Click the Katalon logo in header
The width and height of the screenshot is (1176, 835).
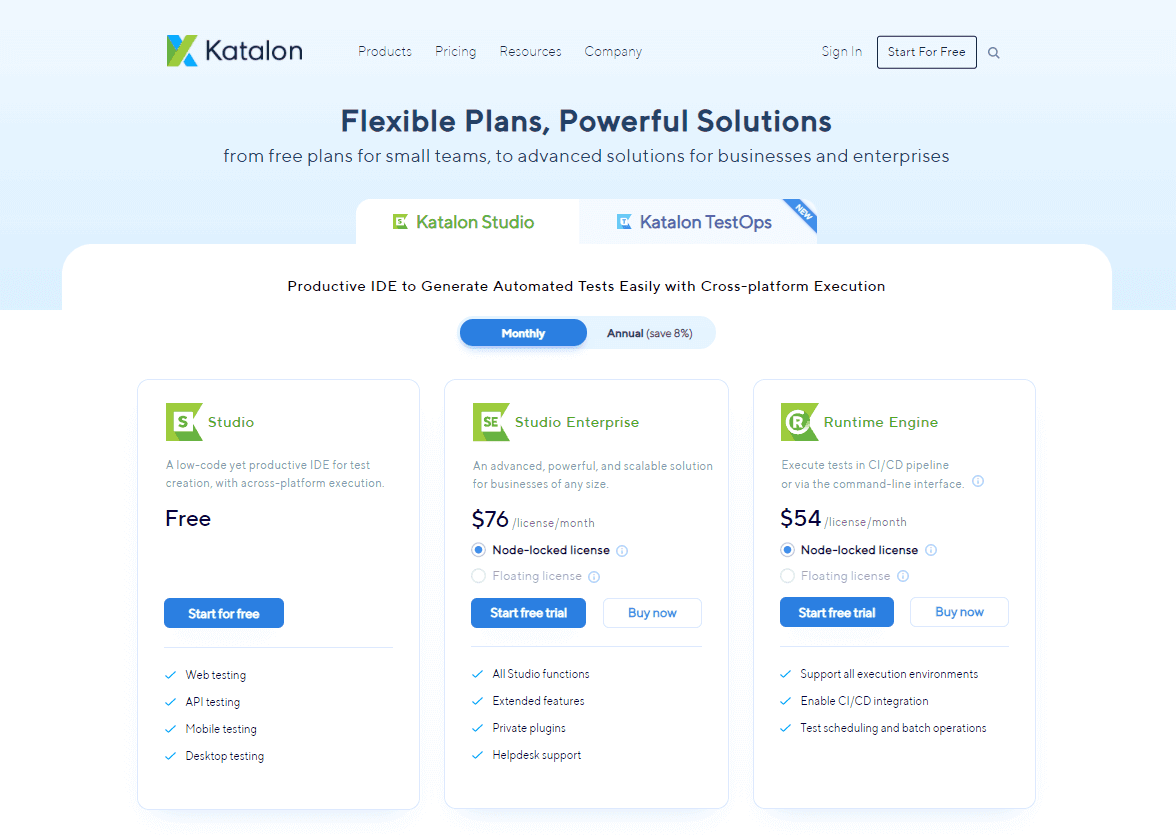pos(234,51)
